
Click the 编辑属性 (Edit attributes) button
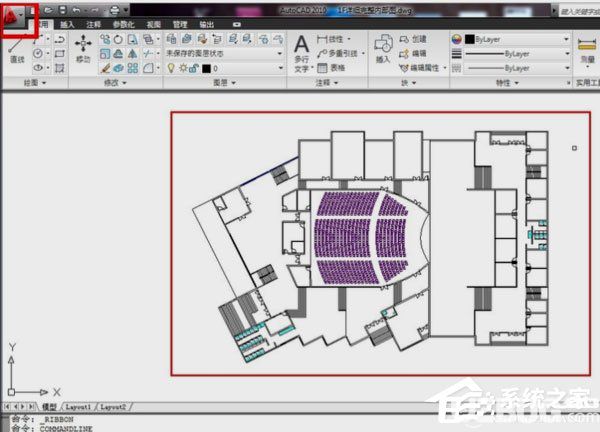(420, 68)
